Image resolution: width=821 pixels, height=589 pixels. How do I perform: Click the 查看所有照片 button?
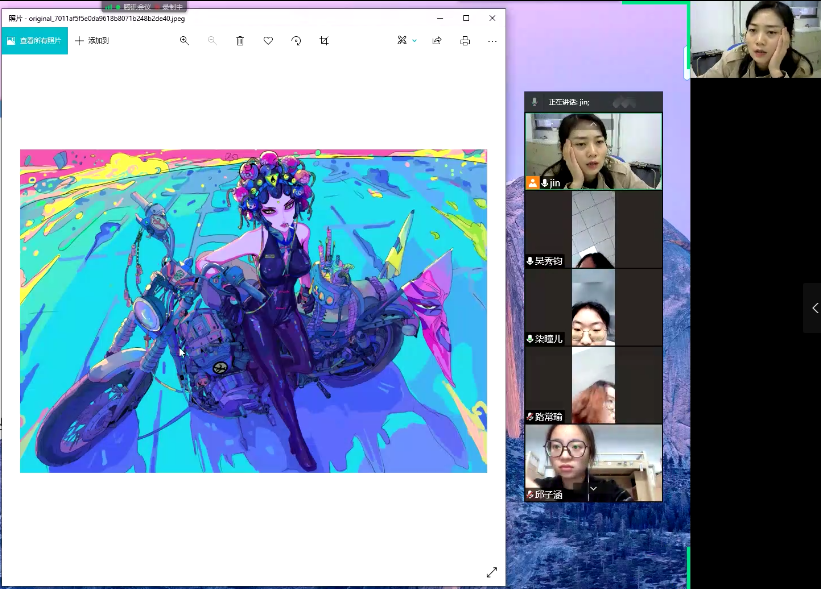coord(35,40)
